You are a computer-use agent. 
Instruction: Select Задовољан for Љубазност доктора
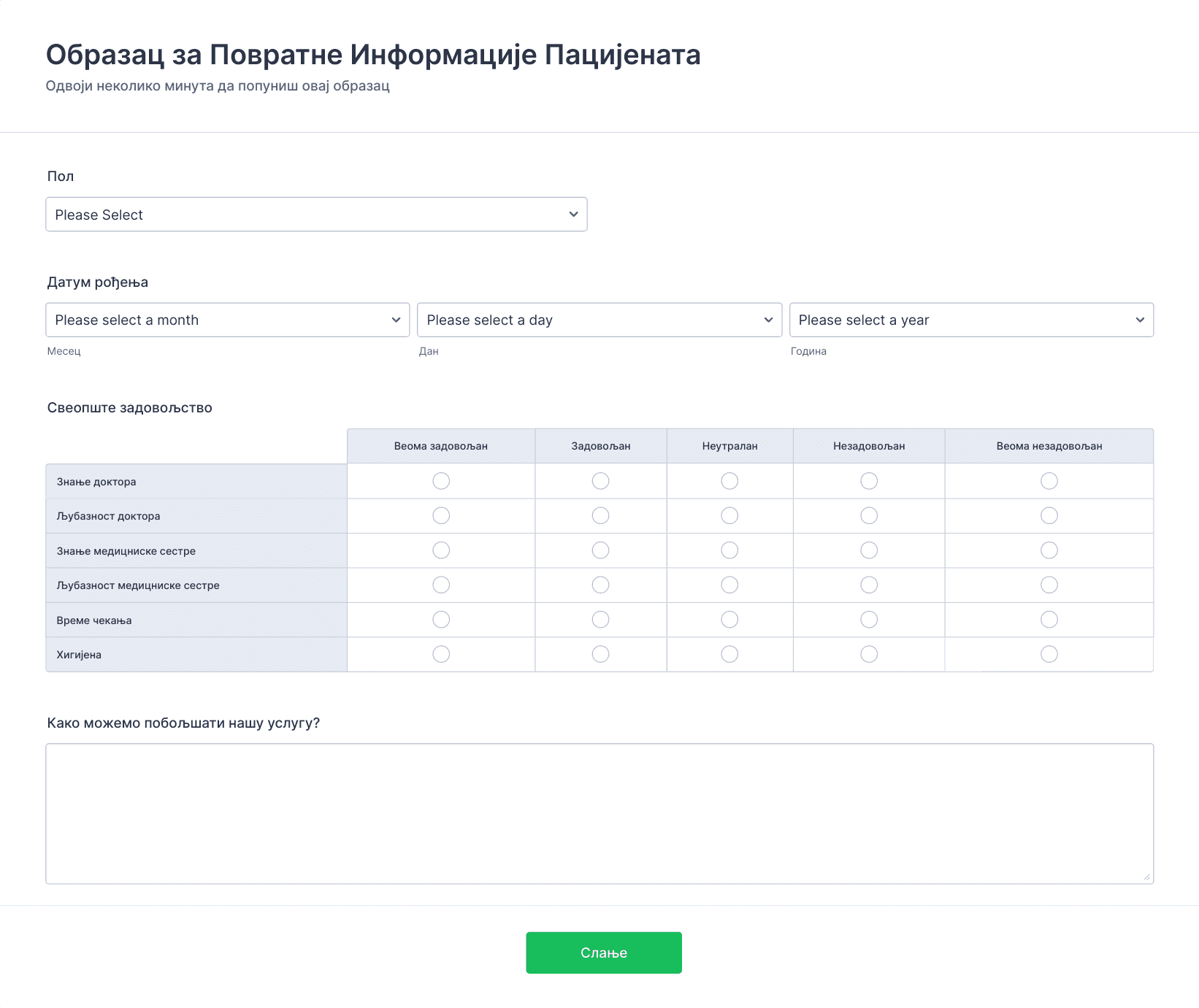[x=600, y=515]
